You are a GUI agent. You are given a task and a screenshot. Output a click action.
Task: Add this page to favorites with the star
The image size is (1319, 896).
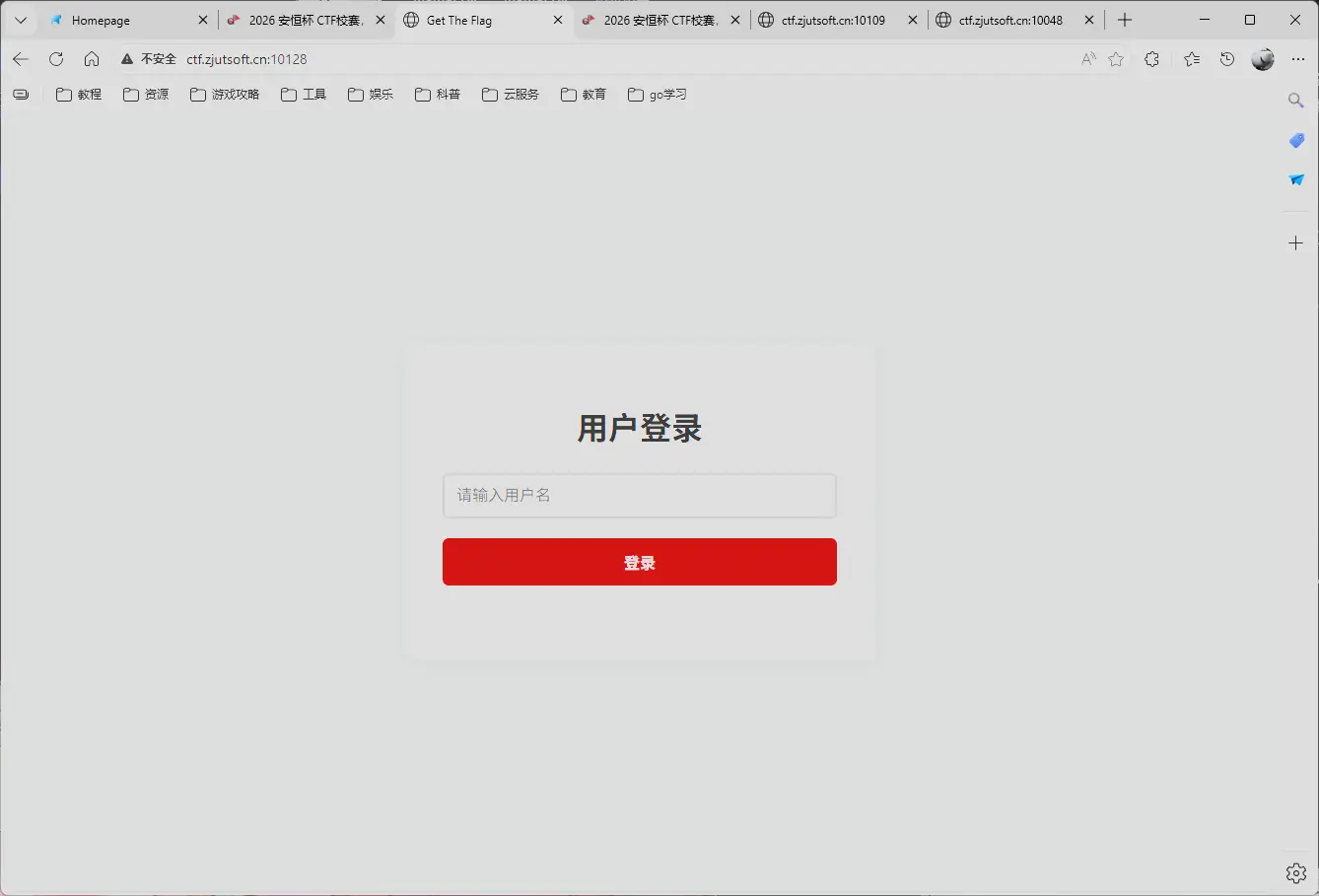click(x=1116, y=59)
